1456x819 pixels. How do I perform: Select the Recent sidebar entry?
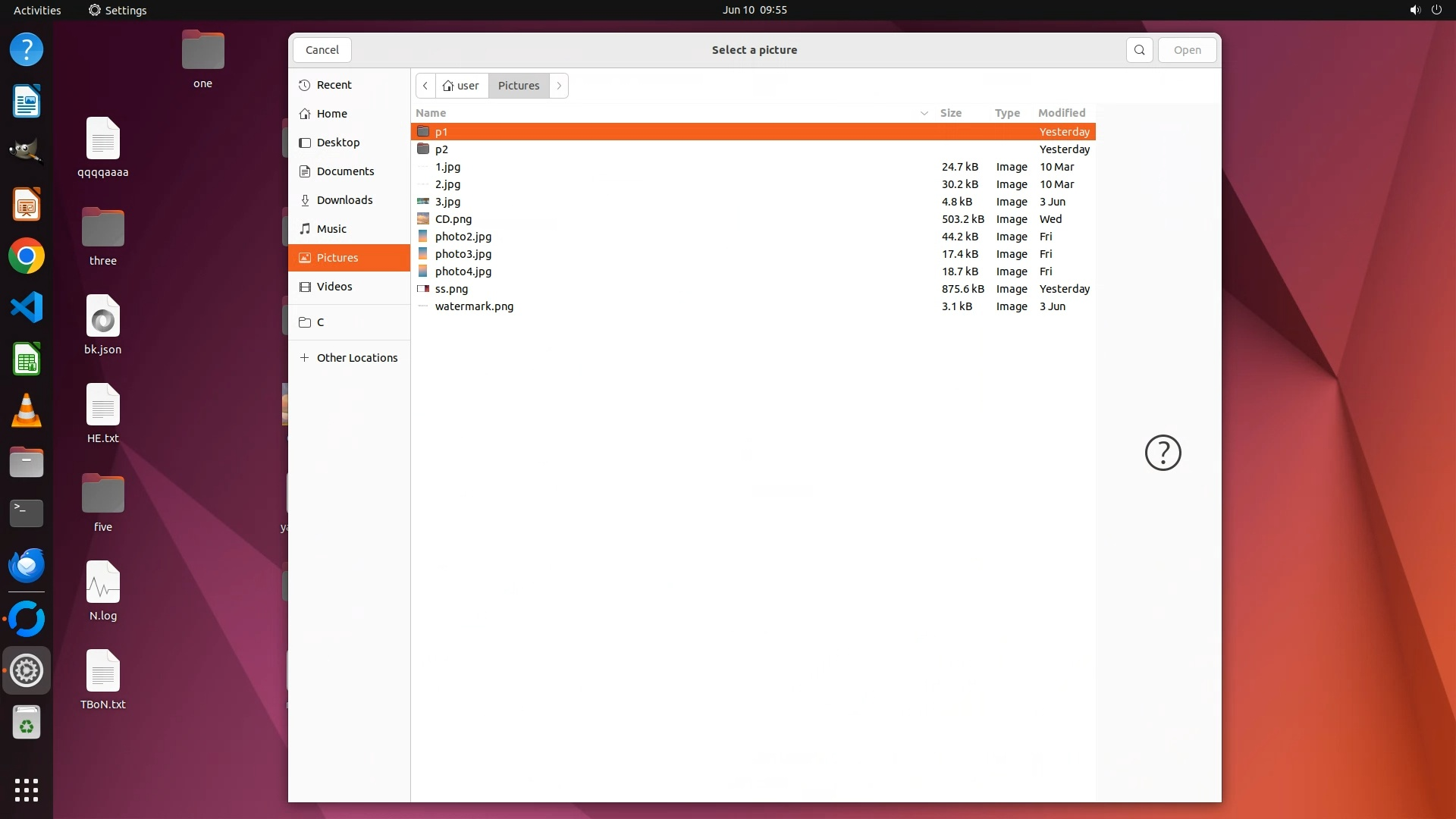point(334,85)
